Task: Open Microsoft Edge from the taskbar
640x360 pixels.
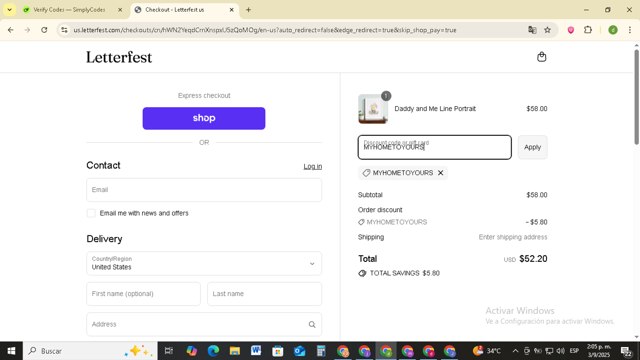Action: point(213,351)
